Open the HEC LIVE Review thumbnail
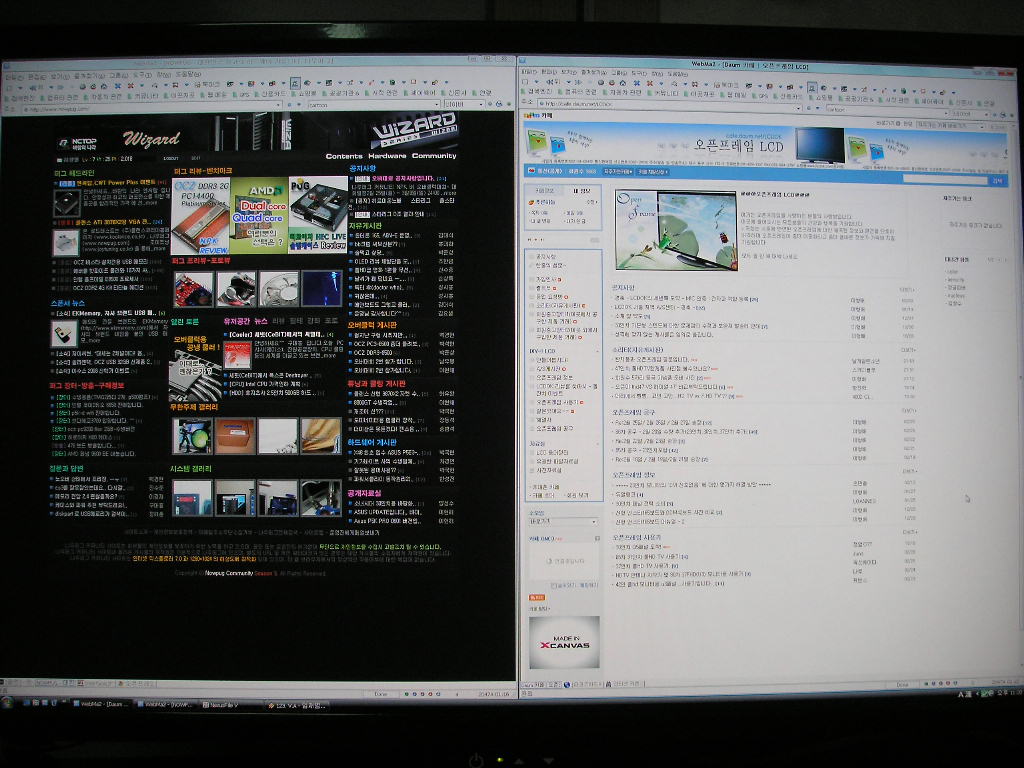This screenshot has width=1024, height=768. (x=318, y=214)
